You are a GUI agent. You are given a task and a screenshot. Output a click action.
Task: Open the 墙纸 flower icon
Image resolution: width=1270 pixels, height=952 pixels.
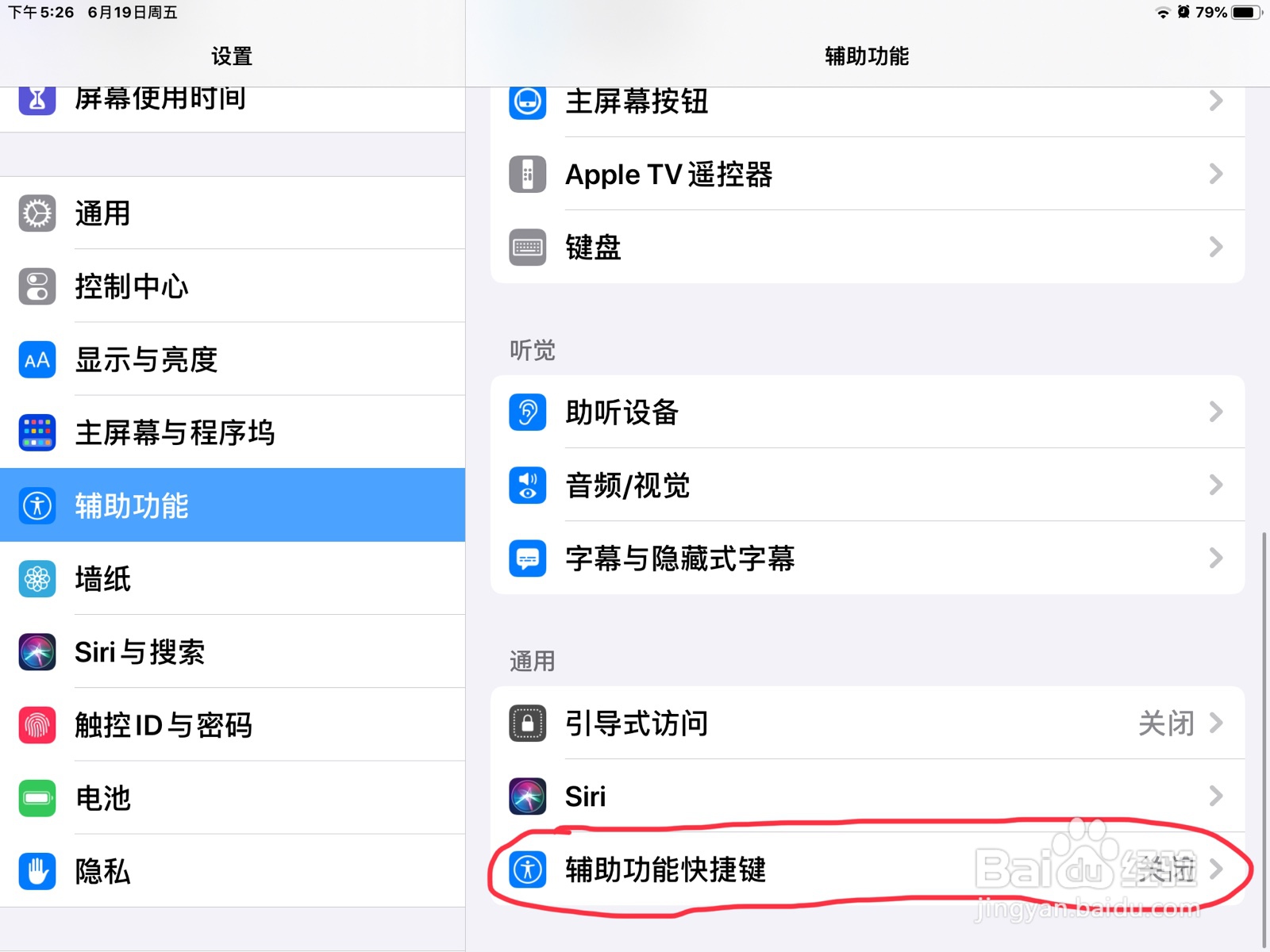(x=37, y=579)
